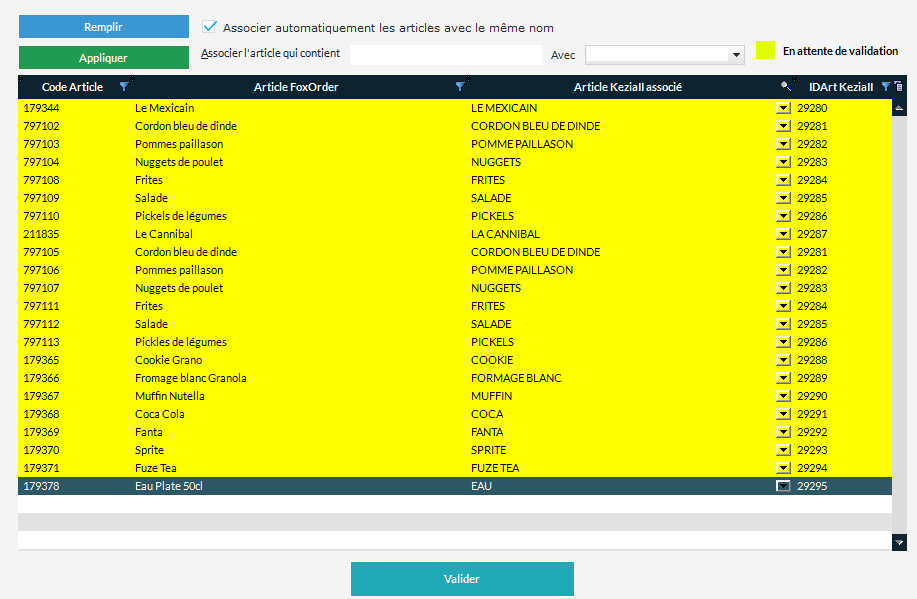
Task: Open the dropdown for the EAU row
Action: [x=783, y=486]
